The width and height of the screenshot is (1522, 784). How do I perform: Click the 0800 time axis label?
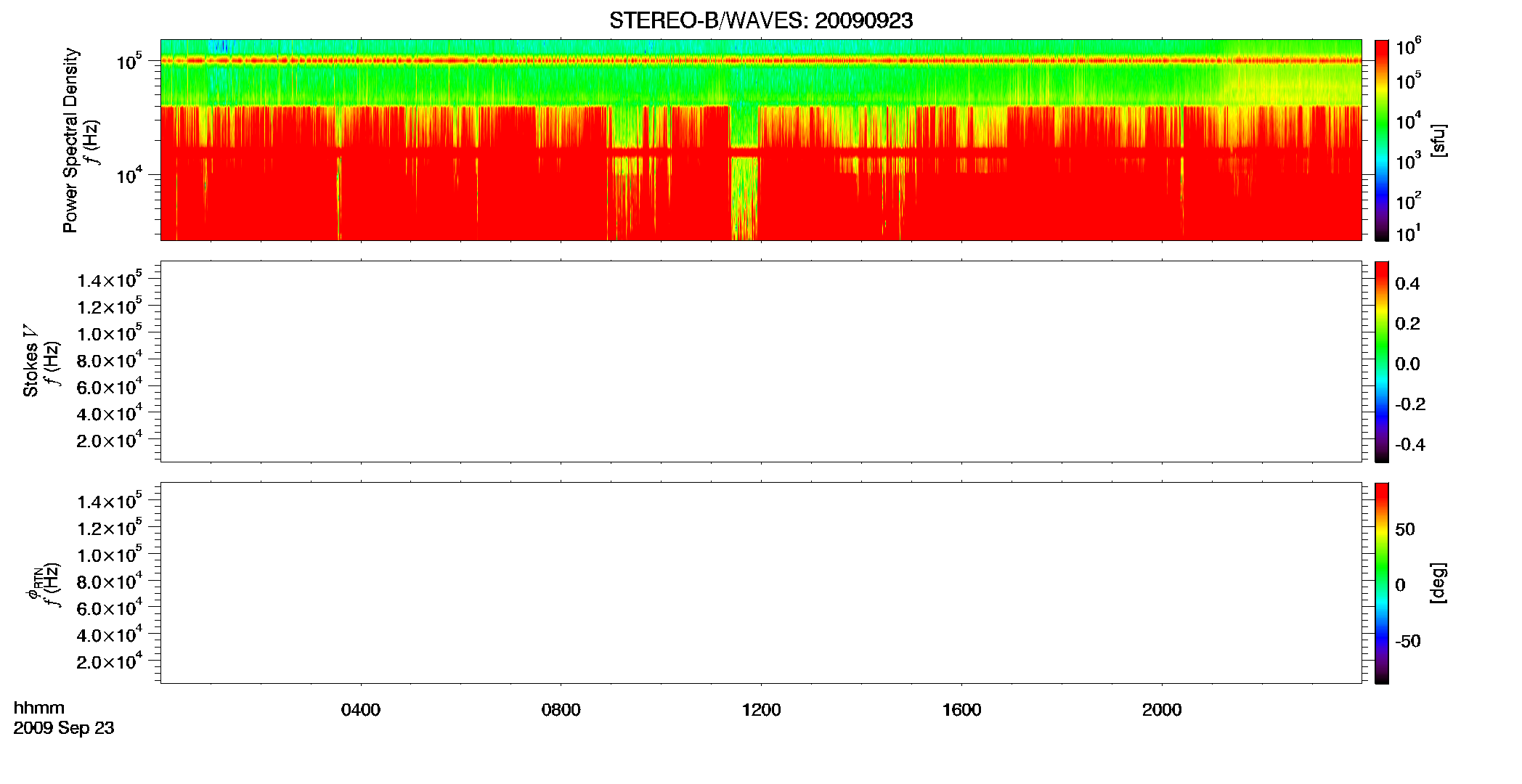pos(561,710)
